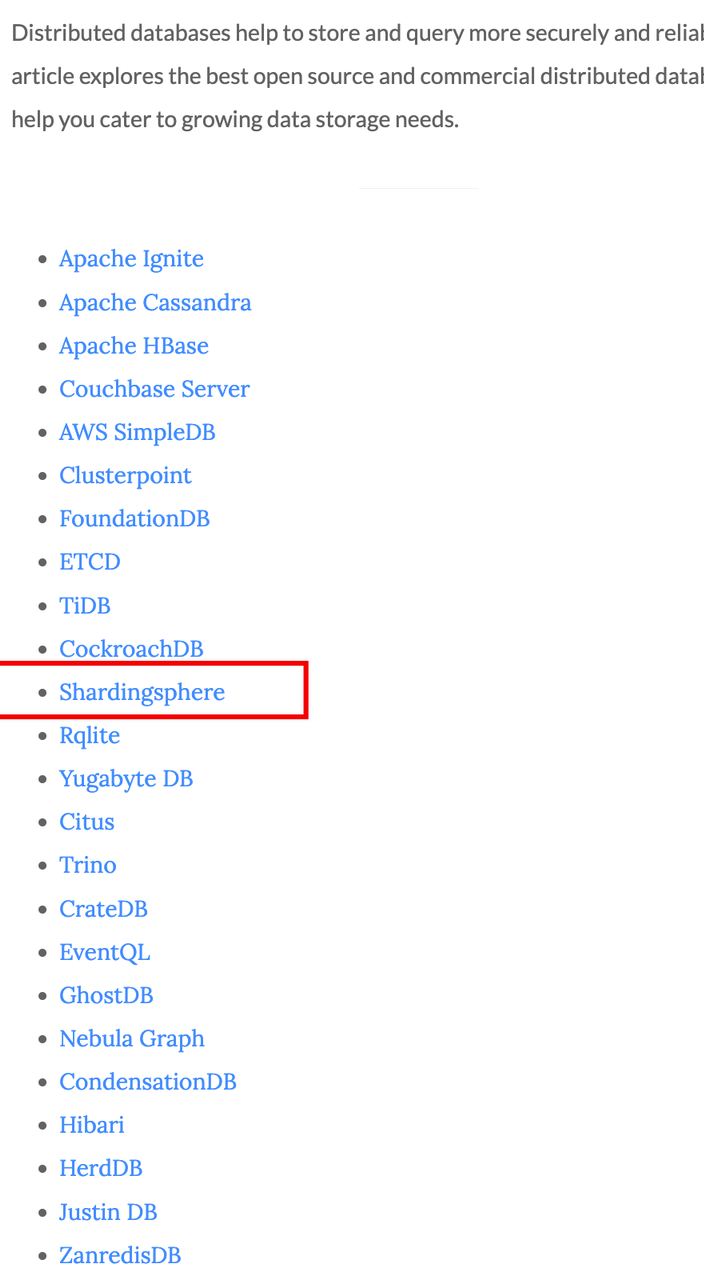Viewport: 704px width, 1280px height.
Task: Open Couchbase Server link
Action: (154, 389)
